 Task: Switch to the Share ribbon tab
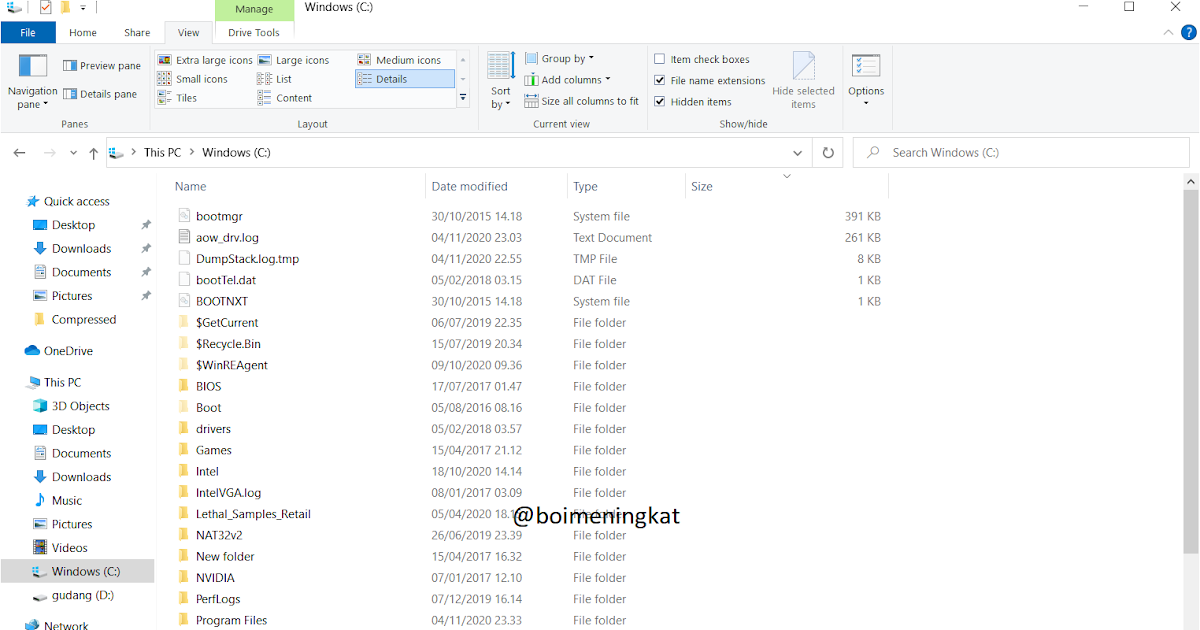[137, 33]
